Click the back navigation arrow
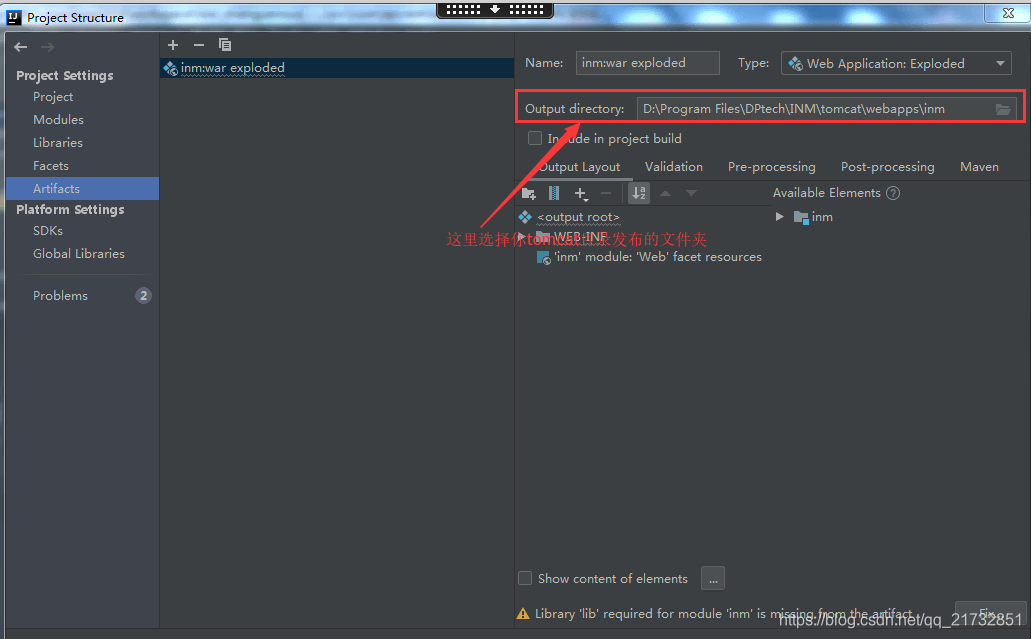The width and height of the screenshot is (1031, 639). click(20, 47)
